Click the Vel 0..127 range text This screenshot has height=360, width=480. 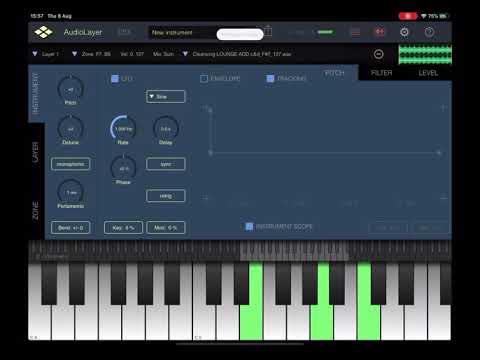coord(132,54)
